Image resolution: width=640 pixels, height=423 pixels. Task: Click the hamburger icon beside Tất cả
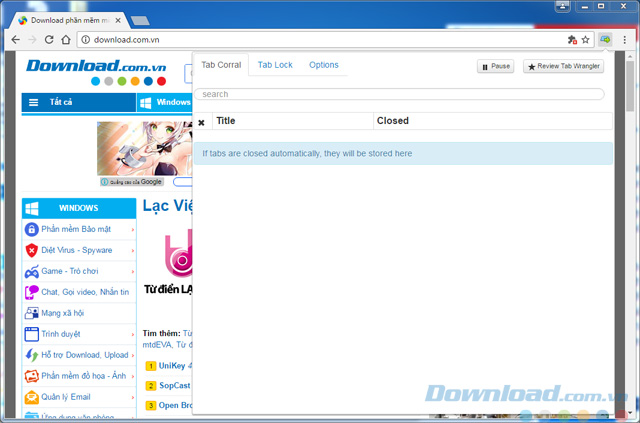point(33,102)
